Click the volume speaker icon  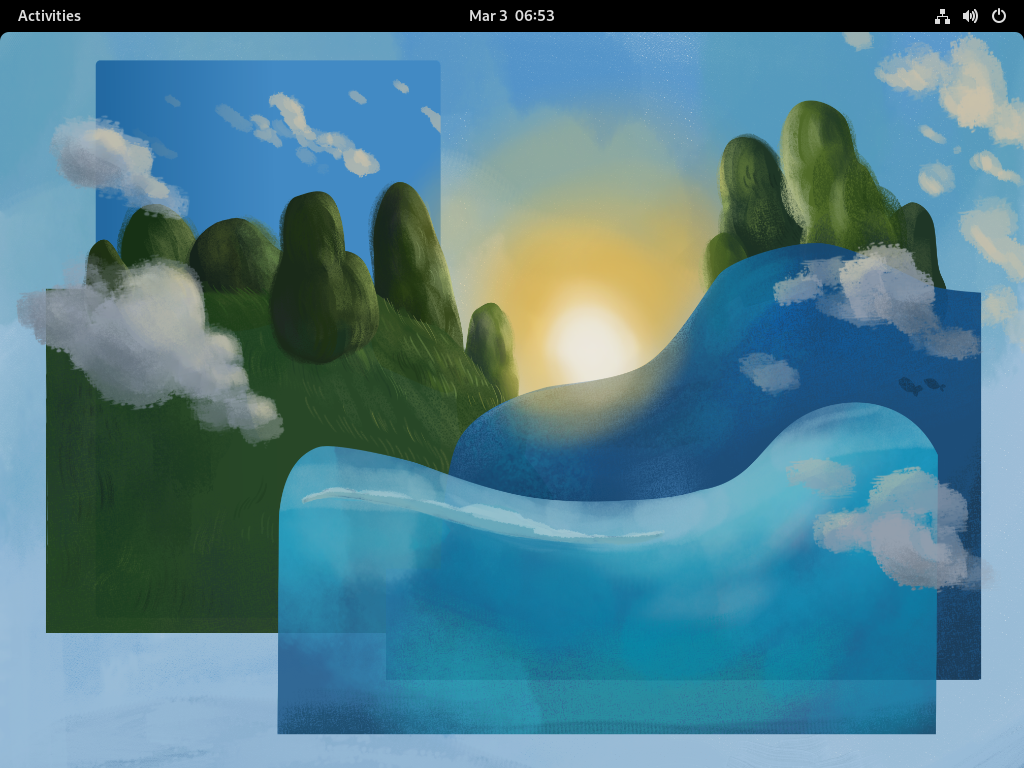tap(970, 16)
